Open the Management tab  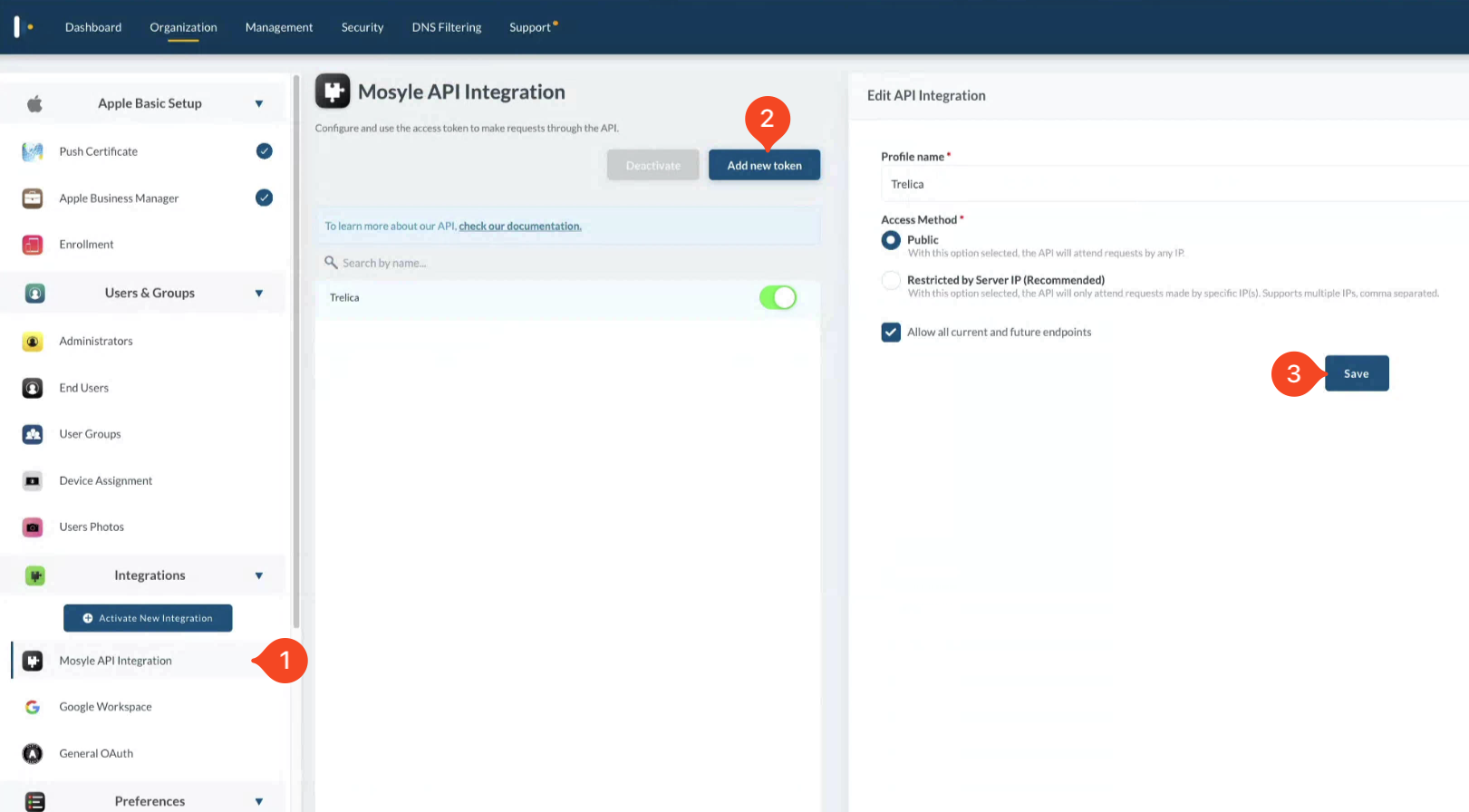(279, 27)
